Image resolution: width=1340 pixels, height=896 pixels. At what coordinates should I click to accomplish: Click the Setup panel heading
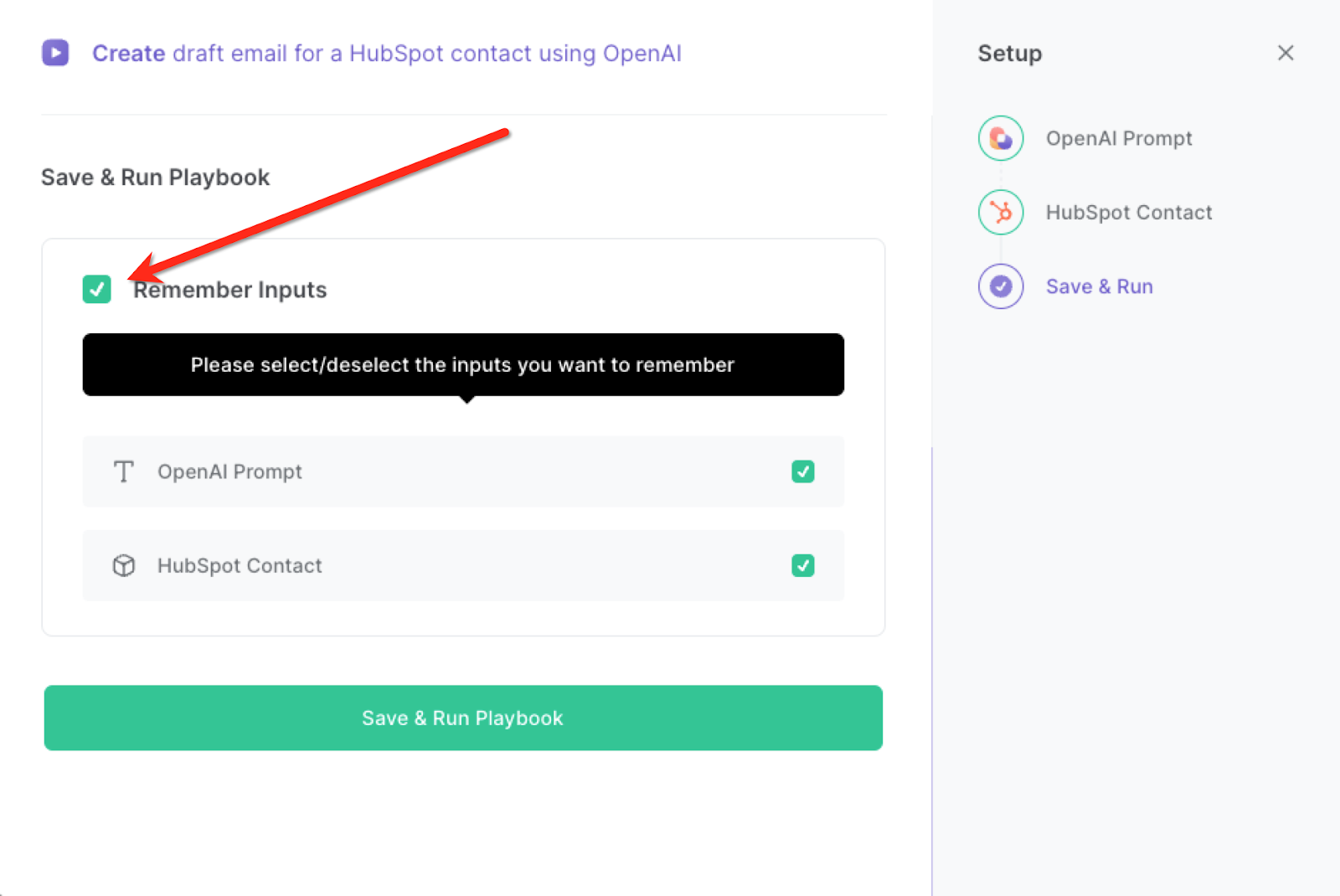pos(1009,53)
